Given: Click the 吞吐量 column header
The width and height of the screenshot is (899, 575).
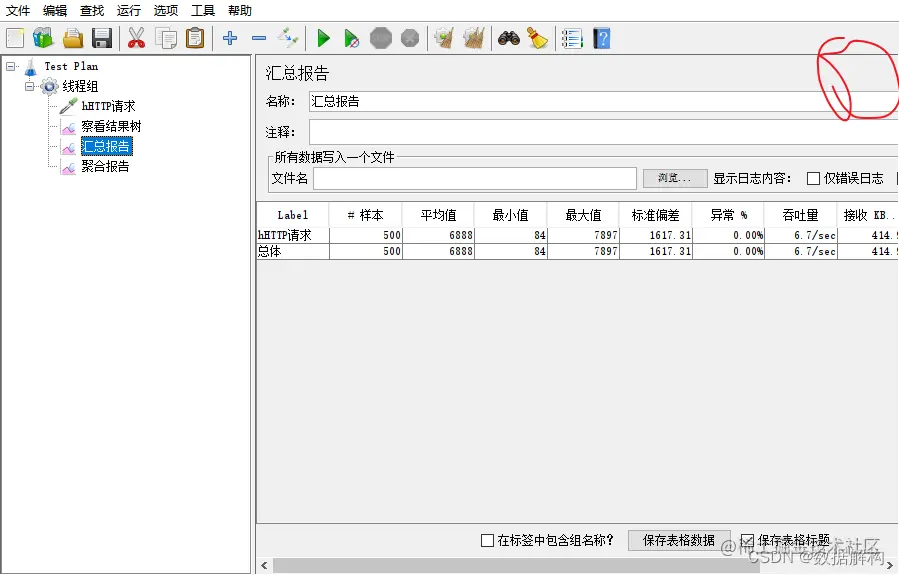Looking at the screenshot, I should pos(800,215).
